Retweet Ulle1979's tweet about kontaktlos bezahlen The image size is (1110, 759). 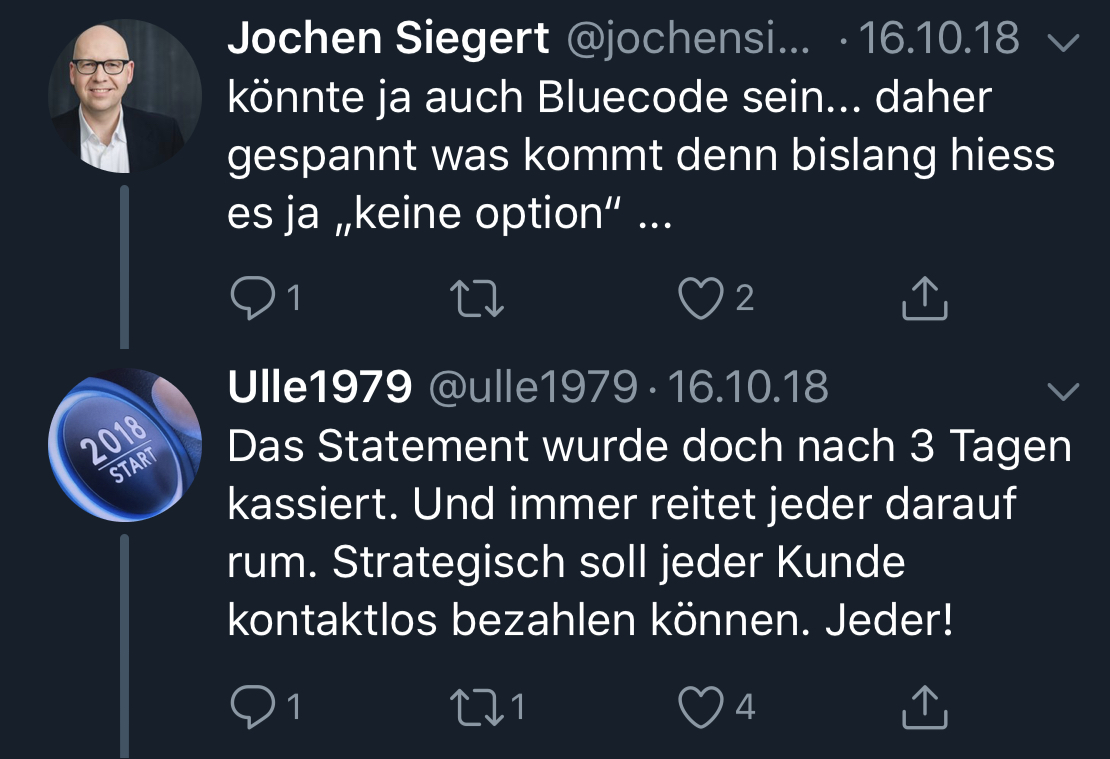(x=477, y=707)
